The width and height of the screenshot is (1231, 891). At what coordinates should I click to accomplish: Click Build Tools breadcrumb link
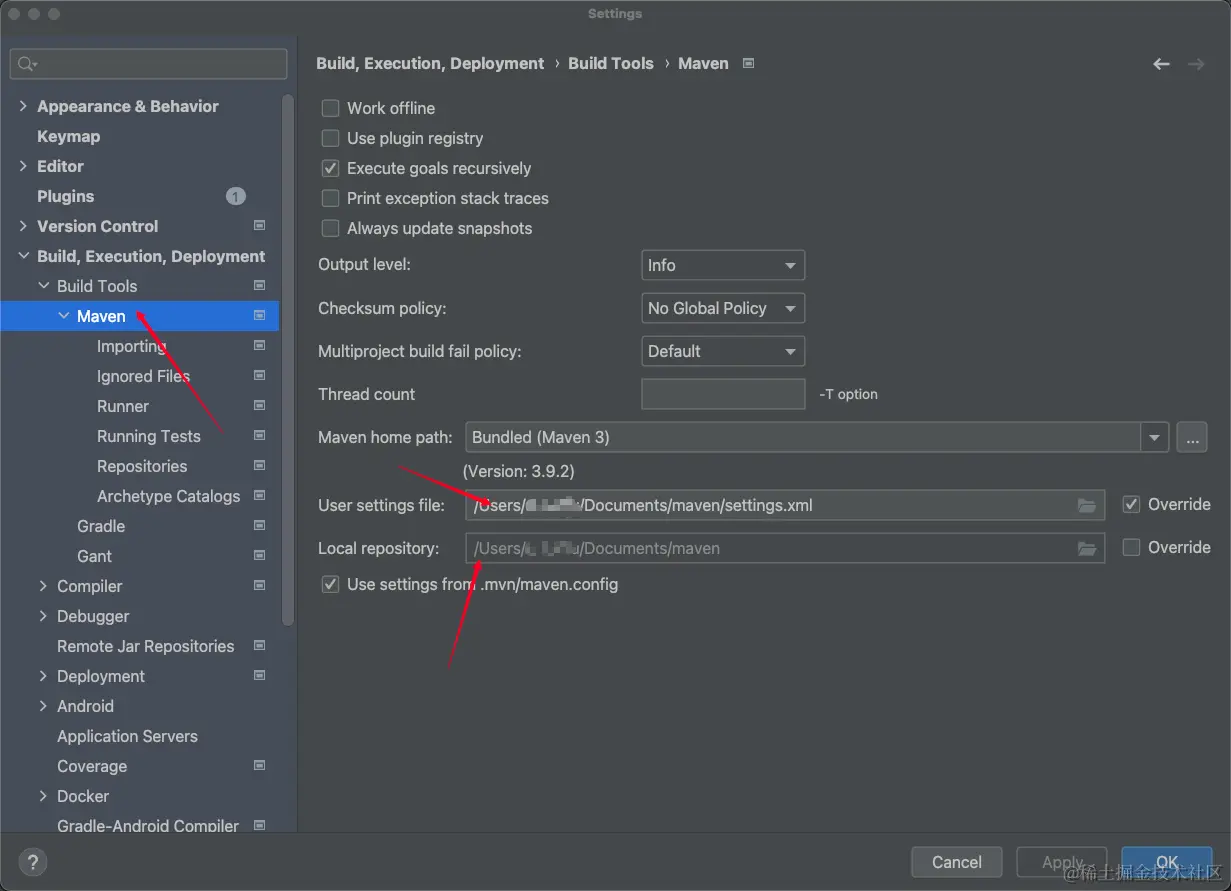tap(610, 63)
